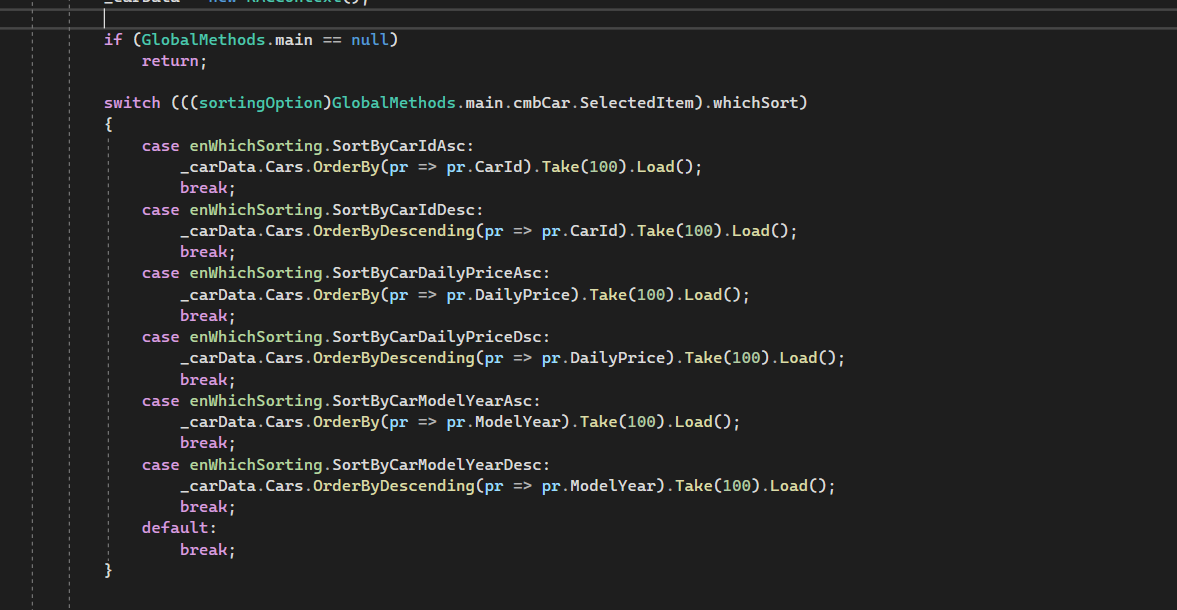
Task: Click 'SortByCarDailyPriceAsc' case label
Action: [436, 273]
